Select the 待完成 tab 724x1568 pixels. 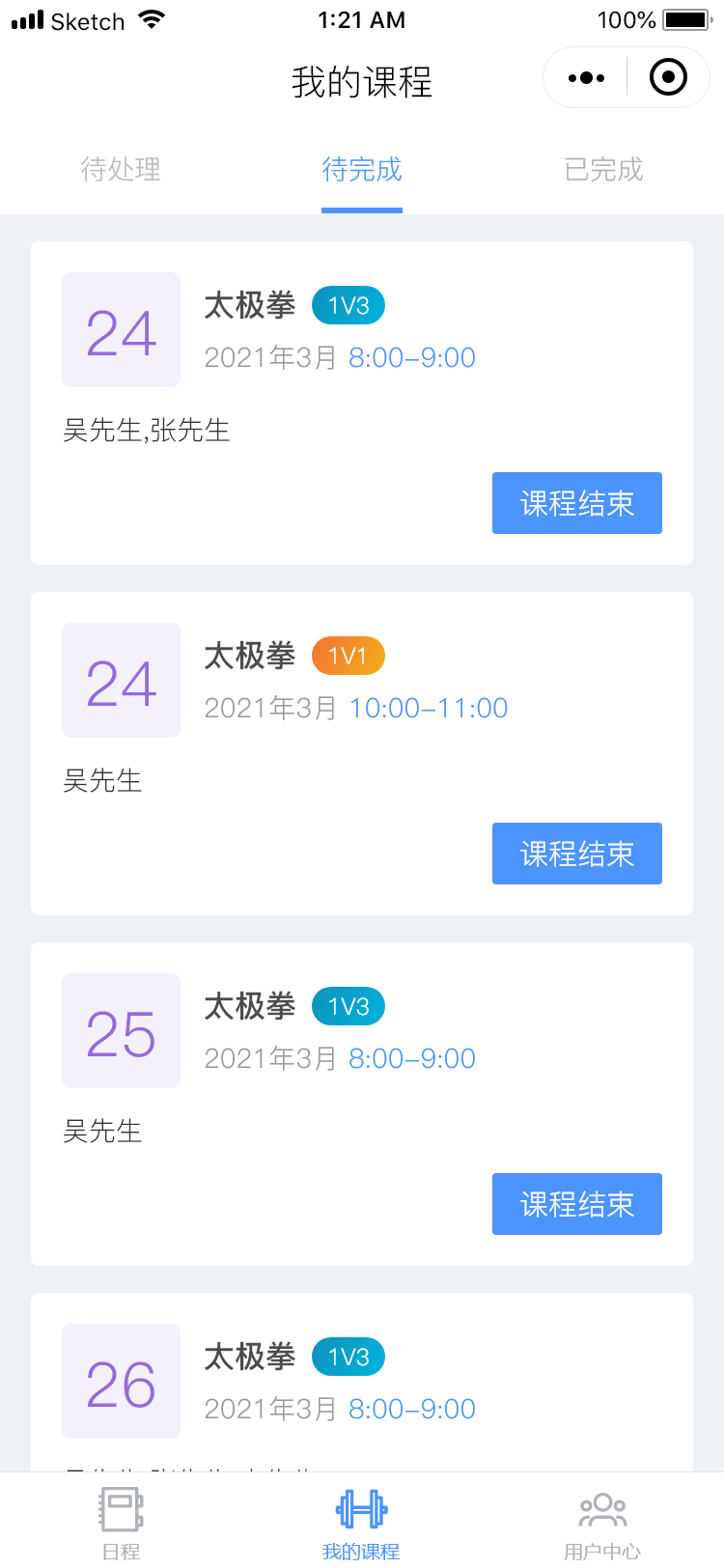tap(362, 170)
